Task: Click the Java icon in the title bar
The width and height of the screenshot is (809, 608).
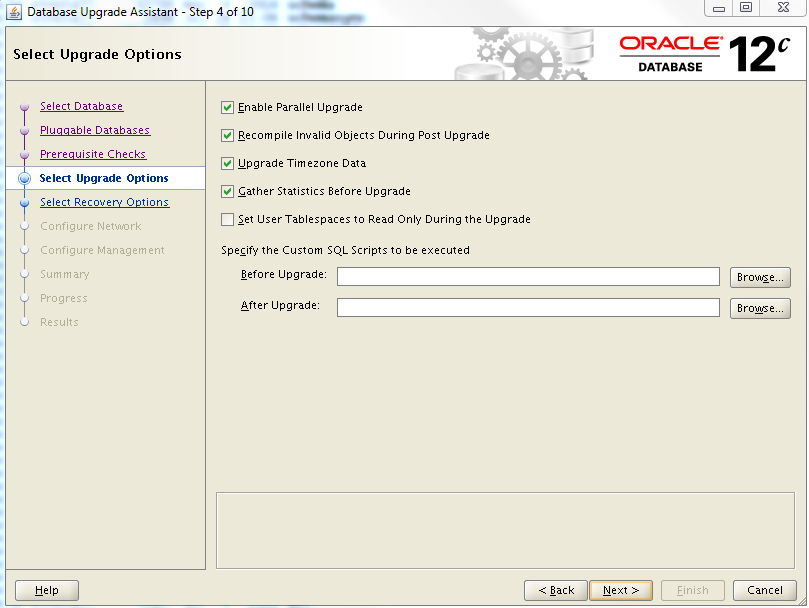Action: tap(14, 12)
